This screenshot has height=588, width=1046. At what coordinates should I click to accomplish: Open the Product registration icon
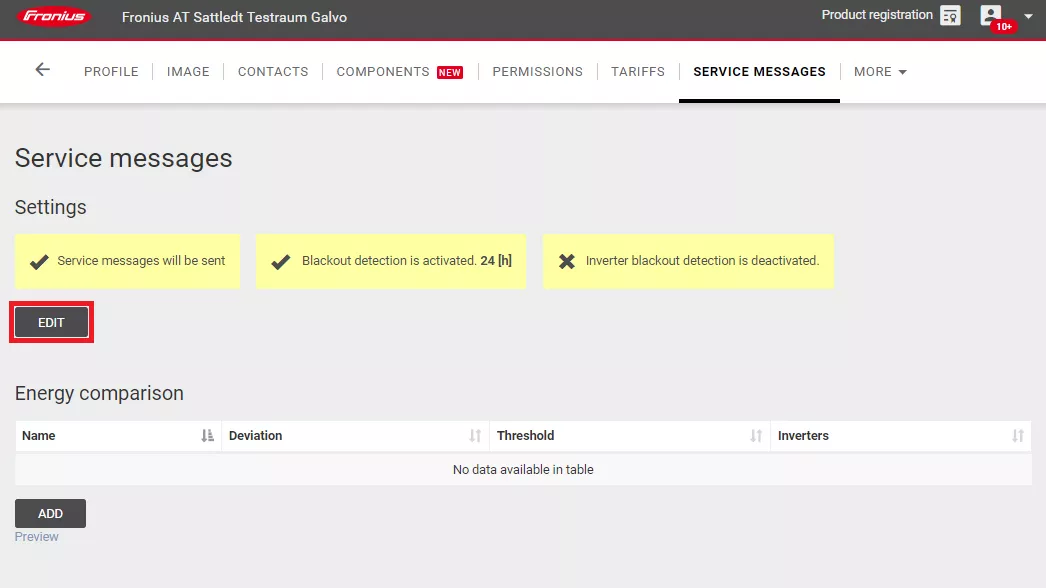click(x=950, y=15)
